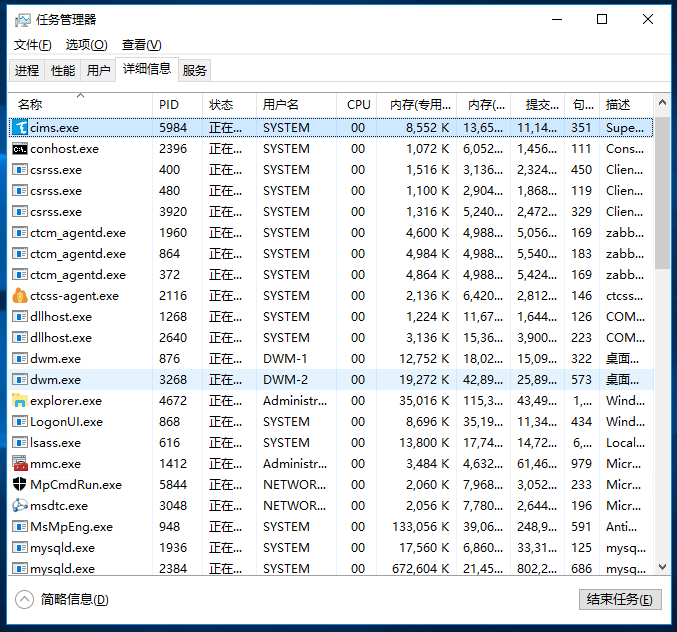Image resolution: width=677 pixels, height=632 pixels.
Task: Click the MpCmdRun.exe shield icon
Action: [20, 484]
